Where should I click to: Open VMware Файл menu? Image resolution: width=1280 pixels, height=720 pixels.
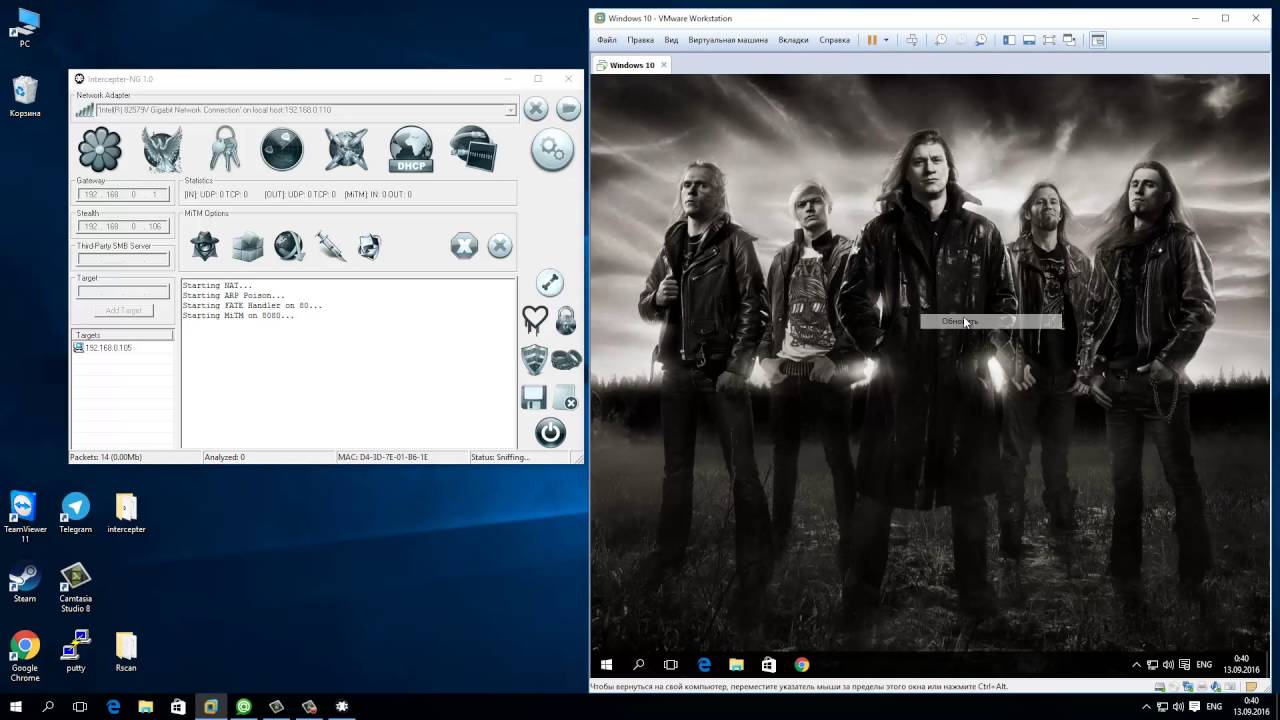(x=607, y=40)
